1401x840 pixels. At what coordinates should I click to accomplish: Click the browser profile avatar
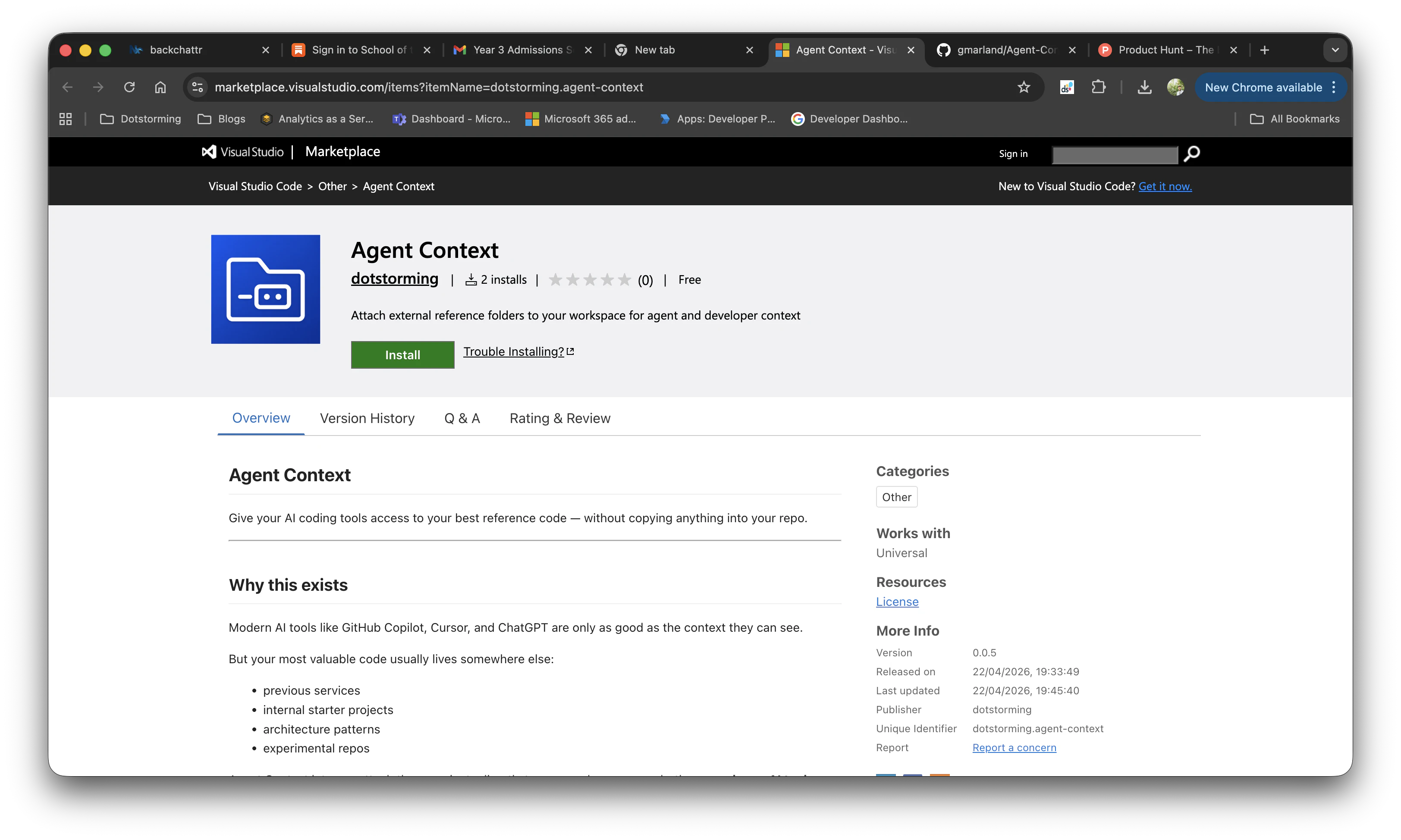(1176, 87)
